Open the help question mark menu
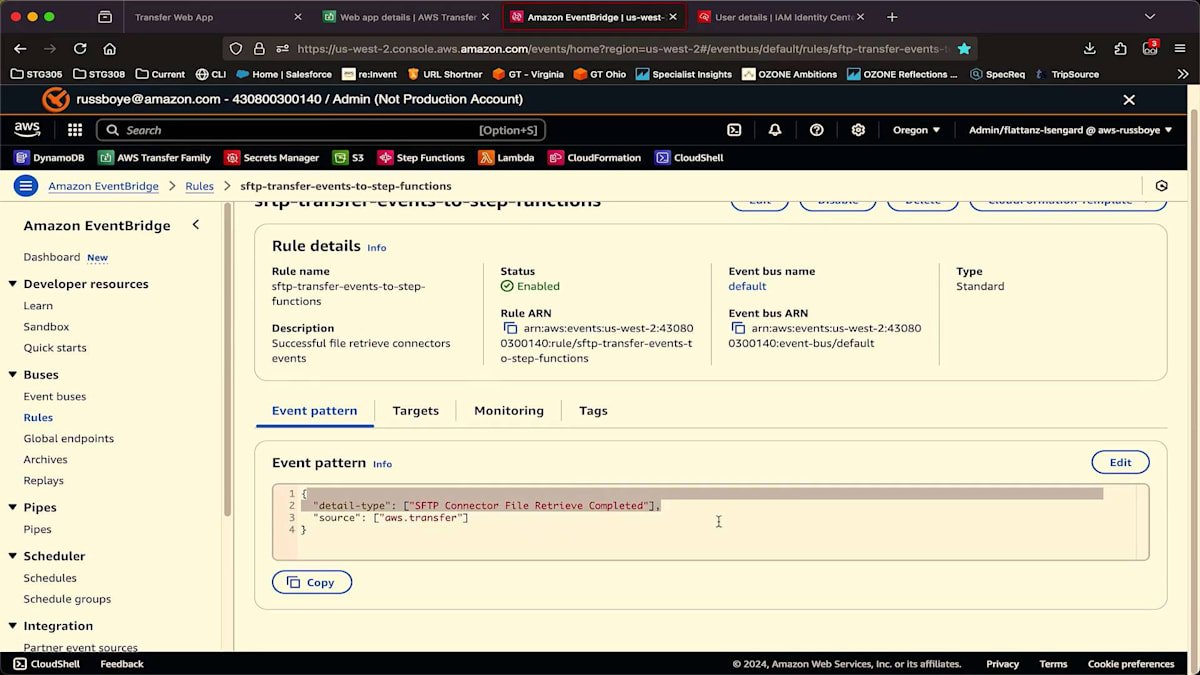 click(817, 130)
